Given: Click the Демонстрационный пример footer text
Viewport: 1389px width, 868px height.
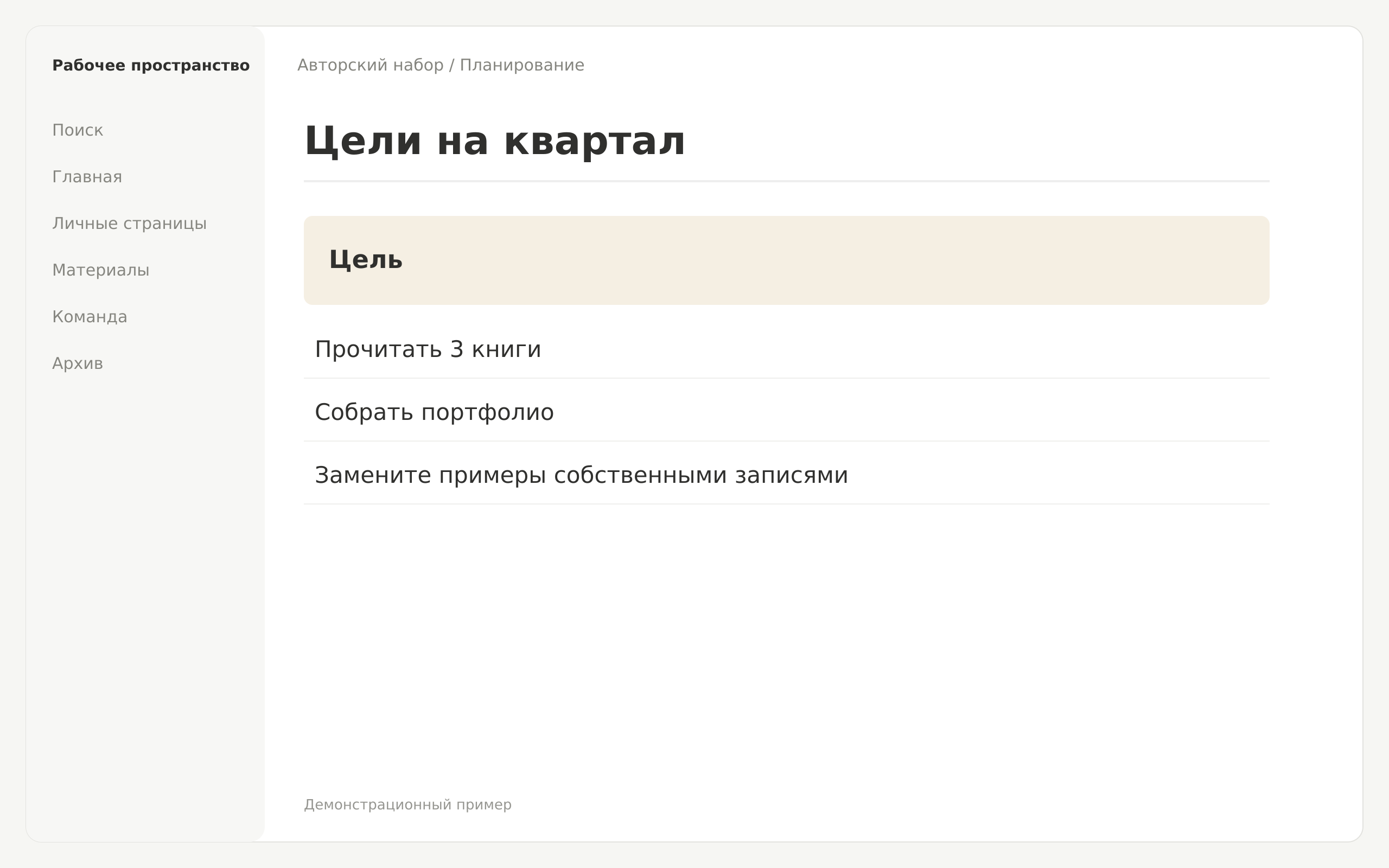Looking at the screenshot, I should point(407,805).
